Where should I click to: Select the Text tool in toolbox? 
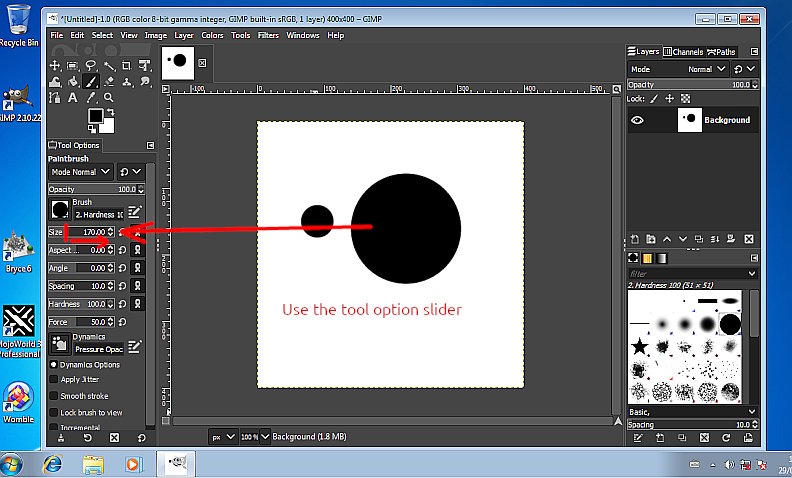73,98
